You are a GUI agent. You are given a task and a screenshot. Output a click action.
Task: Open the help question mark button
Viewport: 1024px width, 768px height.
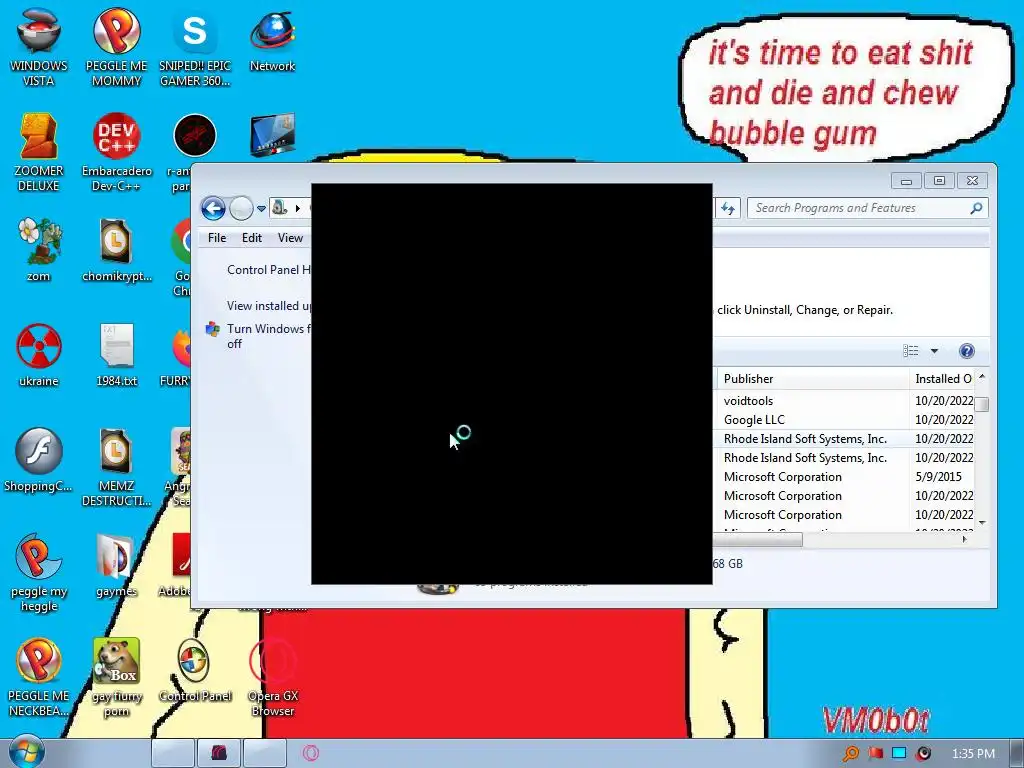967,351
